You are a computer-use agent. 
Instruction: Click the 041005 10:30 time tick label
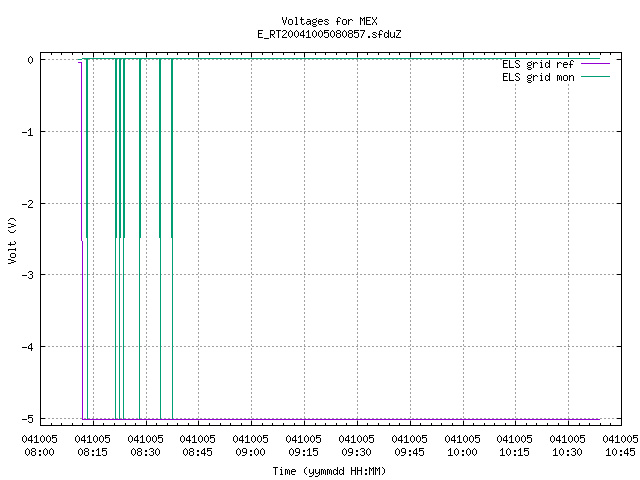(568, 445)
